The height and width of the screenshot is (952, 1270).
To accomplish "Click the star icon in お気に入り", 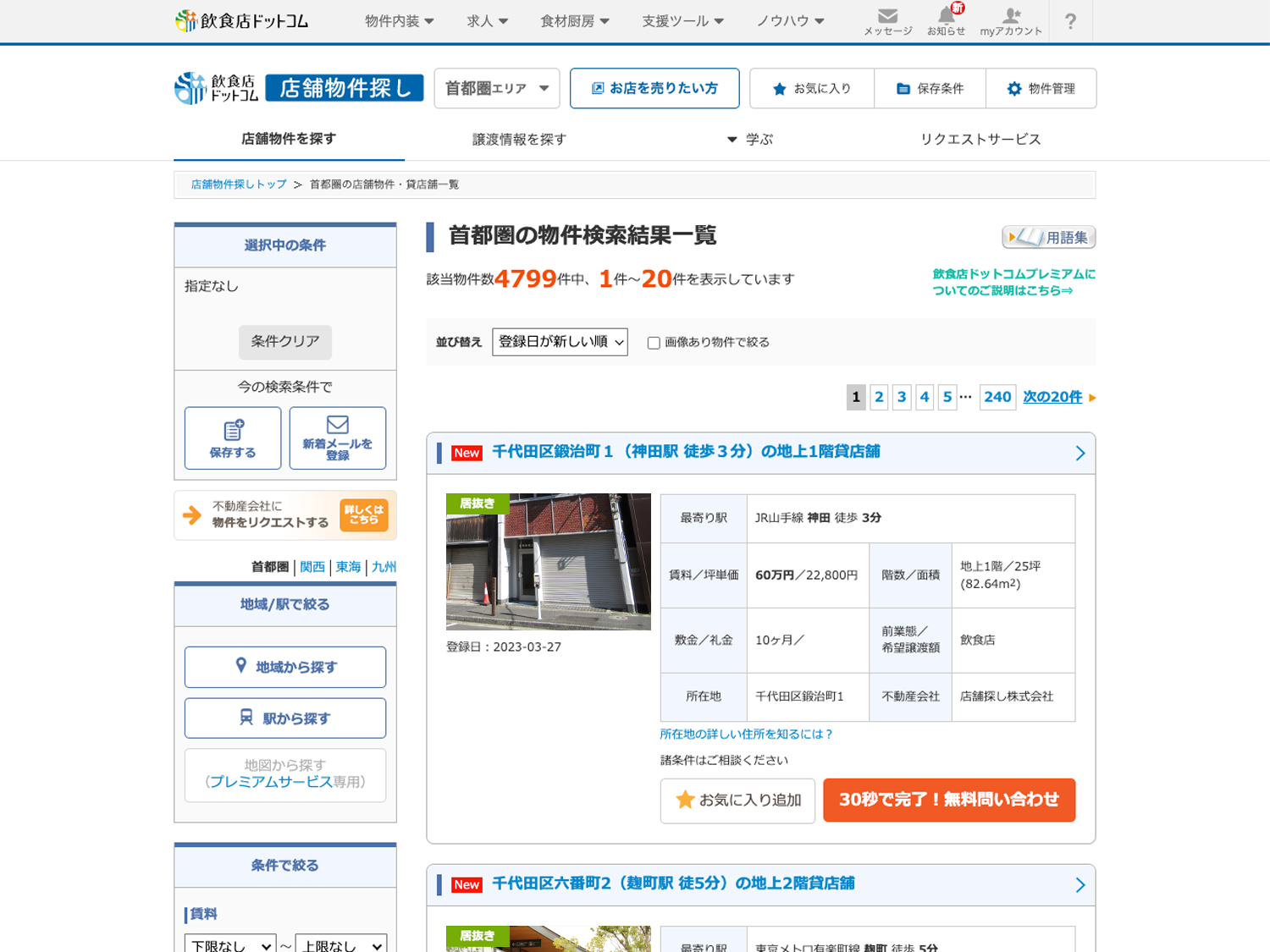I will [780, 89].
